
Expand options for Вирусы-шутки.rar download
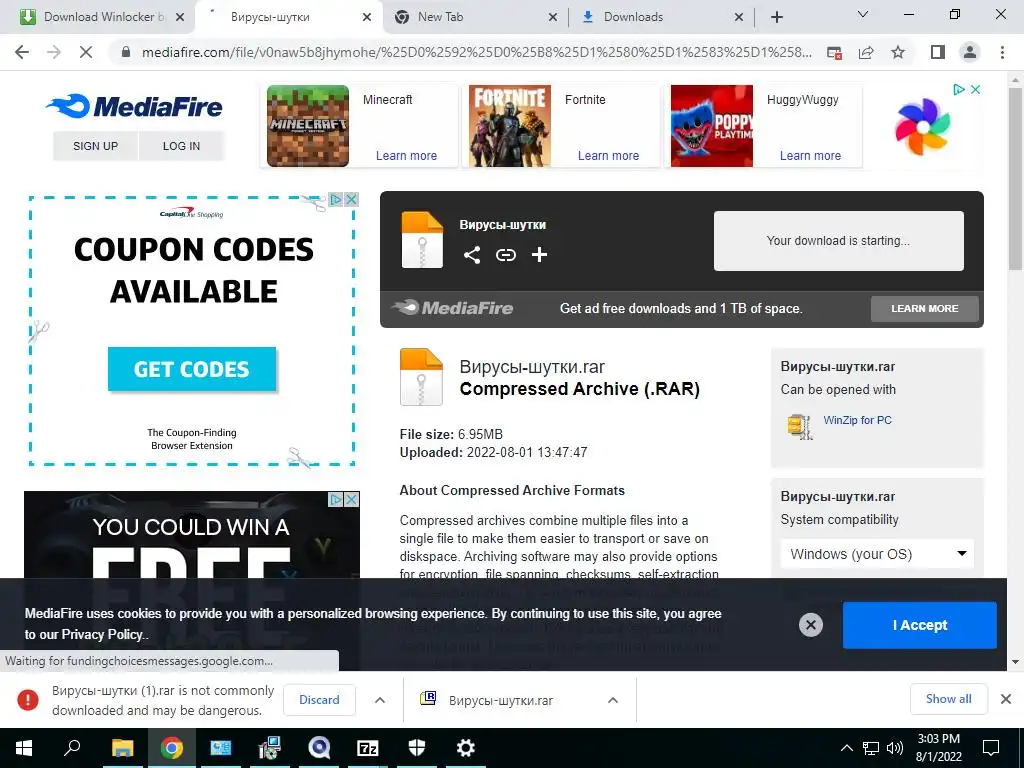point(613,699)
